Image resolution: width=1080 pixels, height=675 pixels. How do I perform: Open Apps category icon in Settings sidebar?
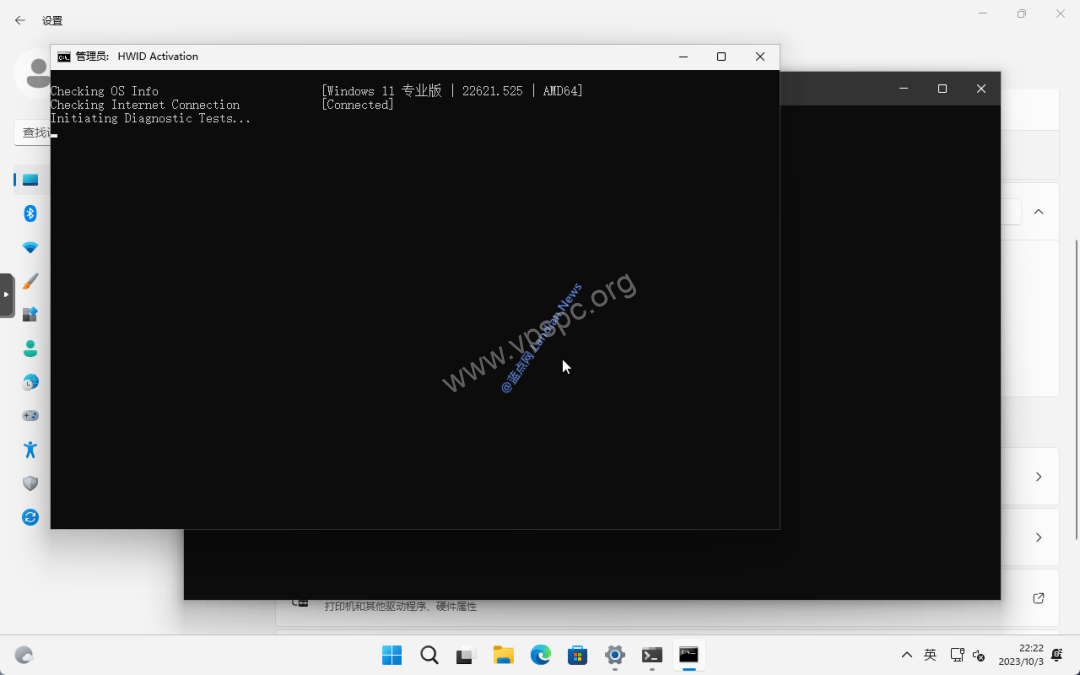coord(30,315)
